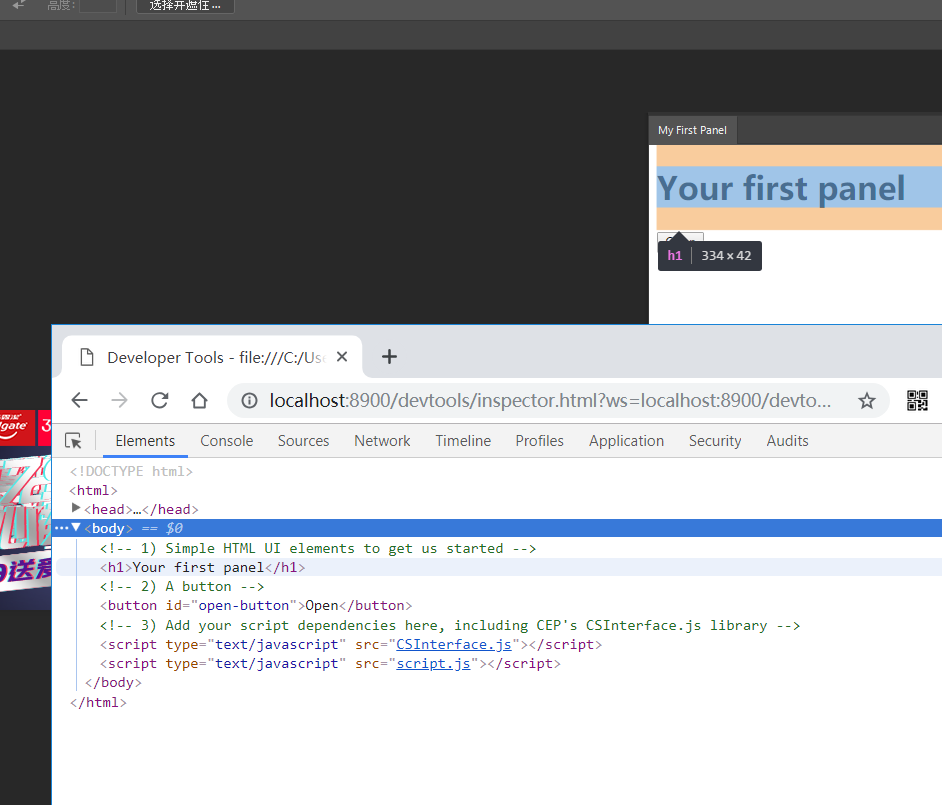Open the Sources tab
942x805 pixels.
pos(303,441)
